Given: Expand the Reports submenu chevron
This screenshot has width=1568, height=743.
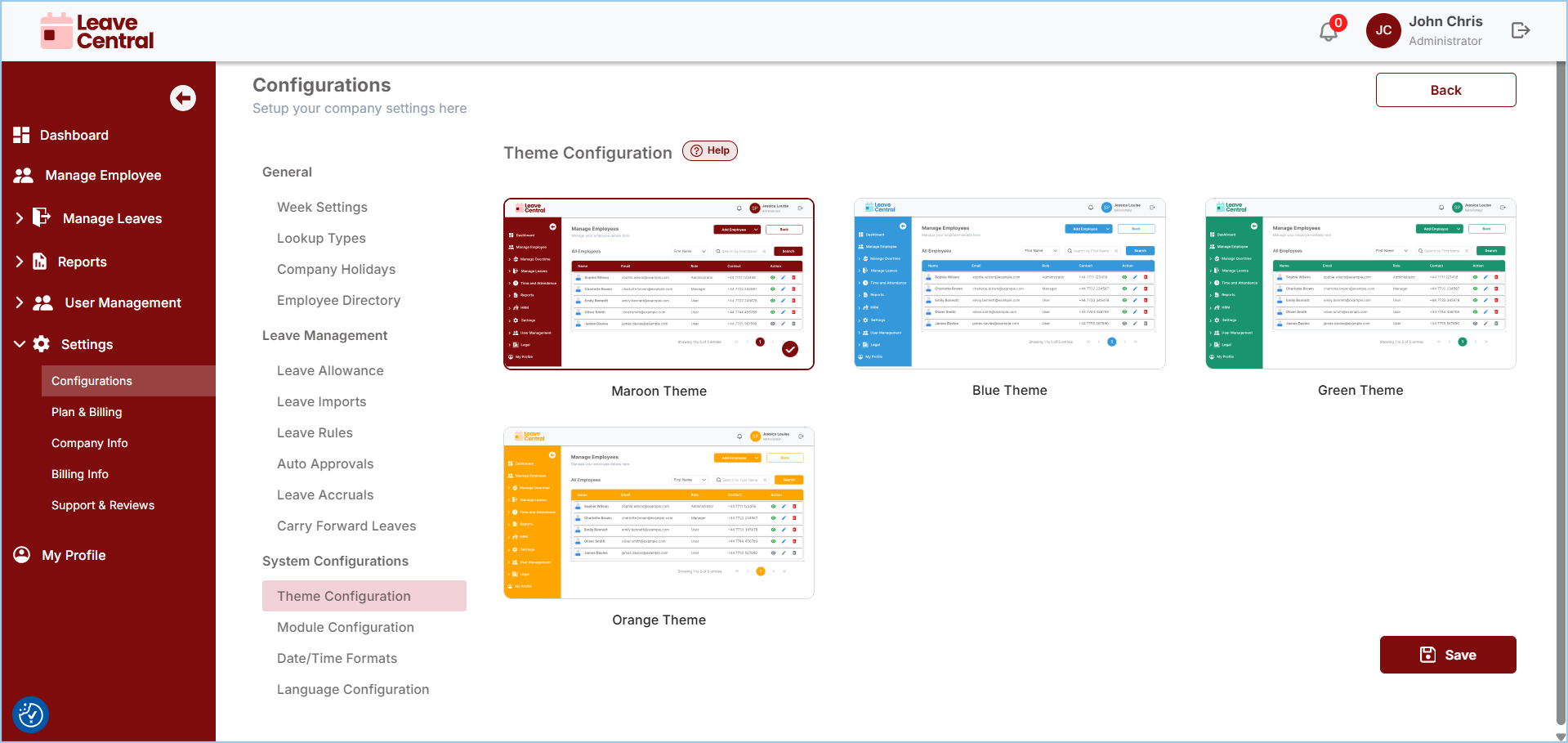Looking at the screenshot, I should pos(20,262).
